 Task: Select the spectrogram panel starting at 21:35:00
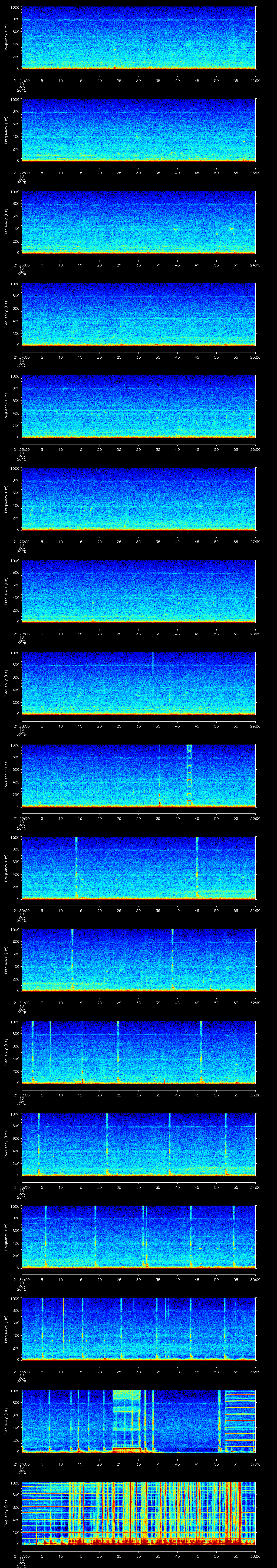point(138,1330)
